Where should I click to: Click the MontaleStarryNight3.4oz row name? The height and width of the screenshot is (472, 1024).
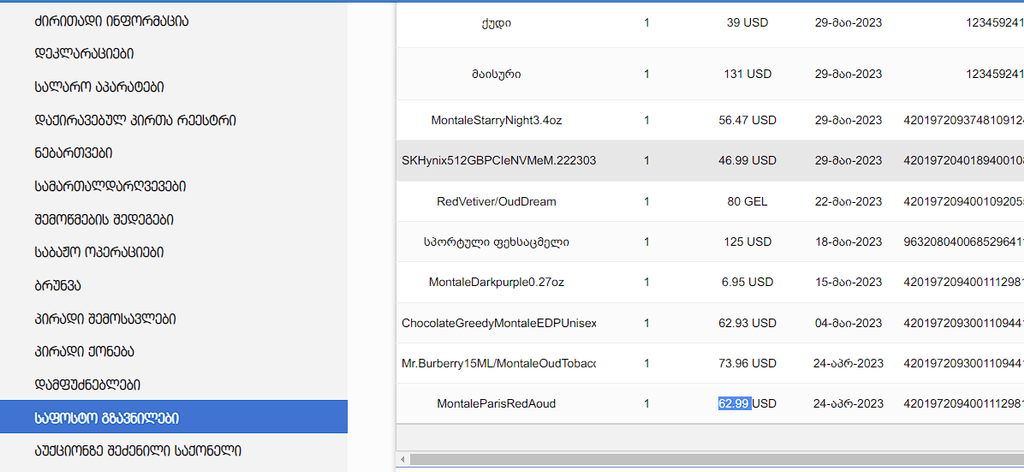tap(496, 120)
